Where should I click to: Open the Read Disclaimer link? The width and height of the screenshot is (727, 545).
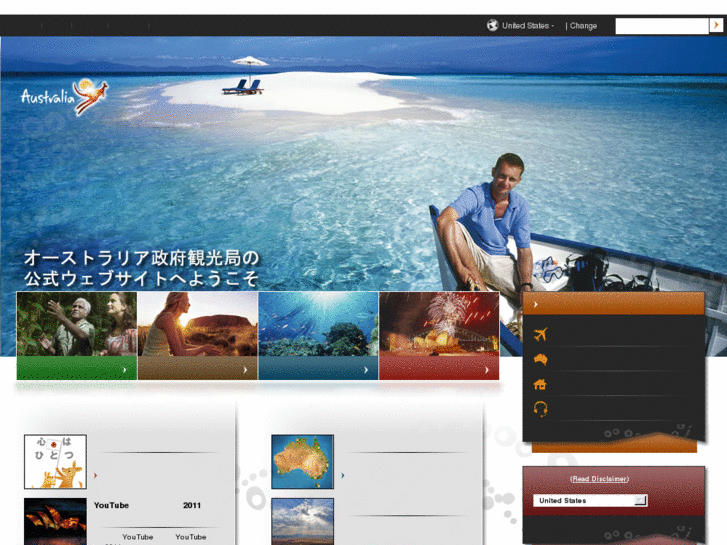(599, 479)
